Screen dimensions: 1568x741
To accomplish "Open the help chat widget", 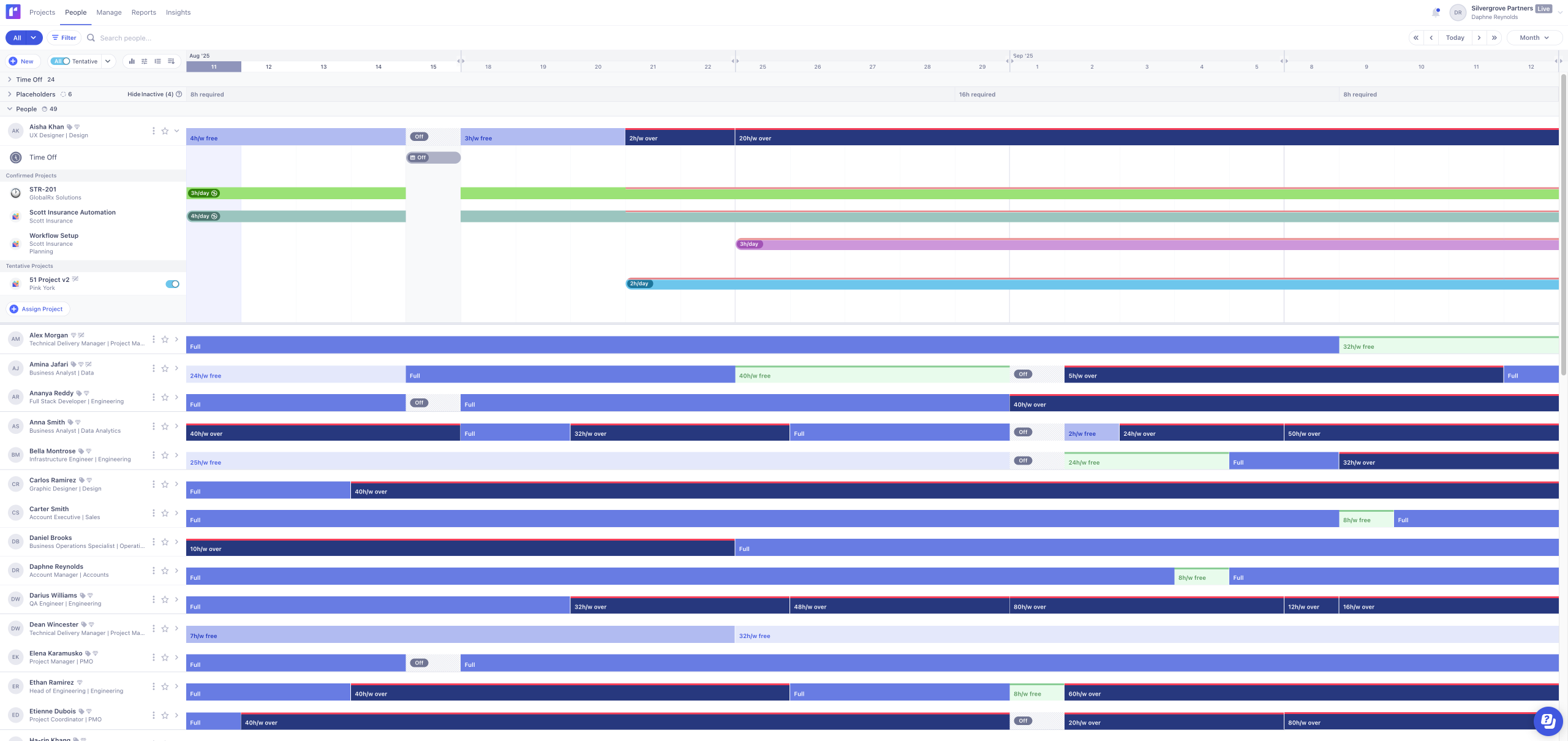I will tap(1547, 720).
